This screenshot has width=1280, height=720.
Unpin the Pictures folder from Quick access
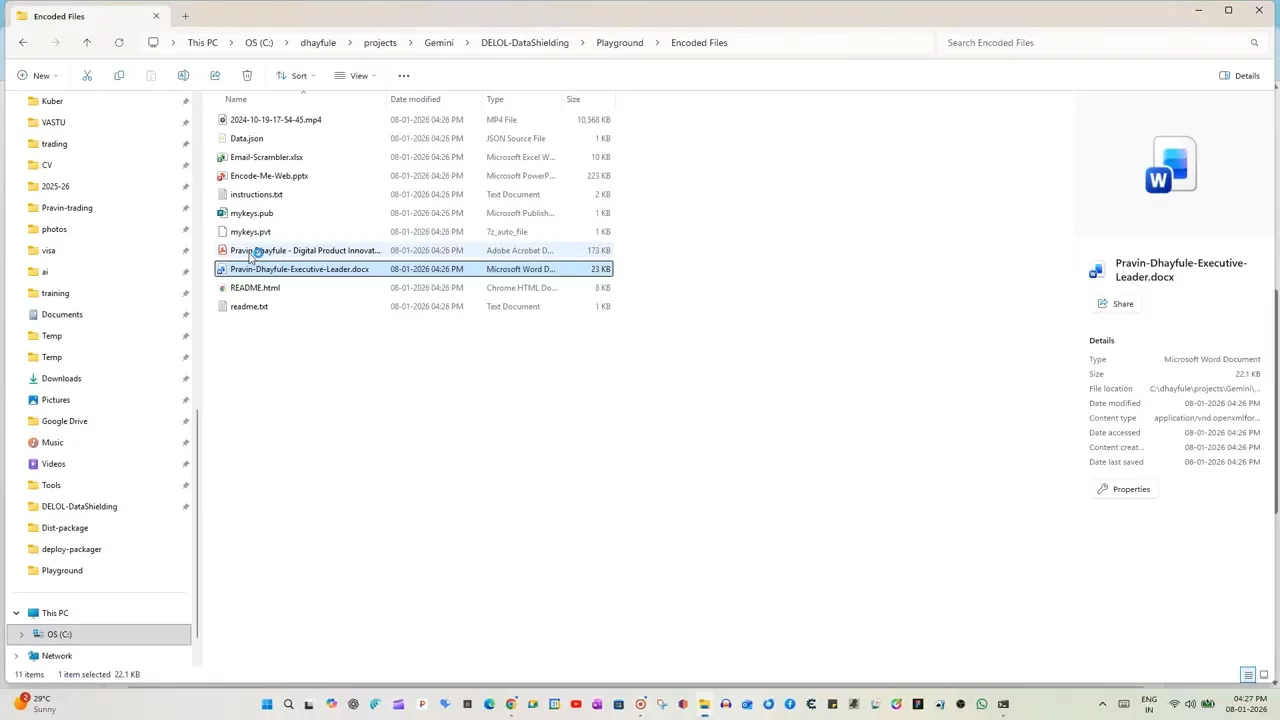[x=185, y=400]
